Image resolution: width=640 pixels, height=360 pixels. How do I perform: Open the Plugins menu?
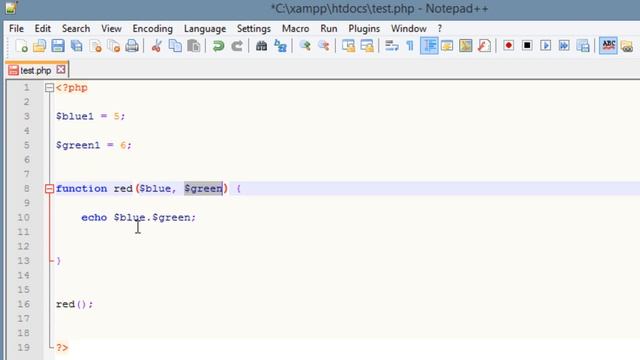point(364,29)
